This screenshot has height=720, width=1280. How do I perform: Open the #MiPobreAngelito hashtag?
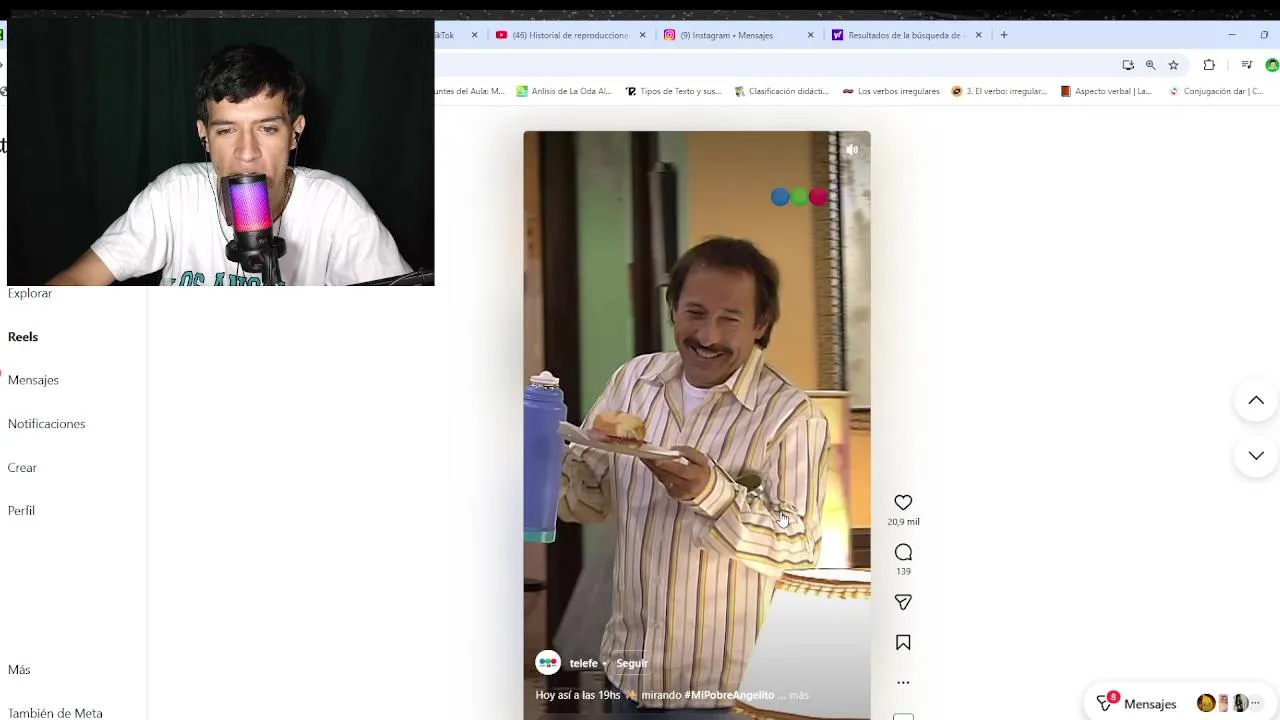729,695
